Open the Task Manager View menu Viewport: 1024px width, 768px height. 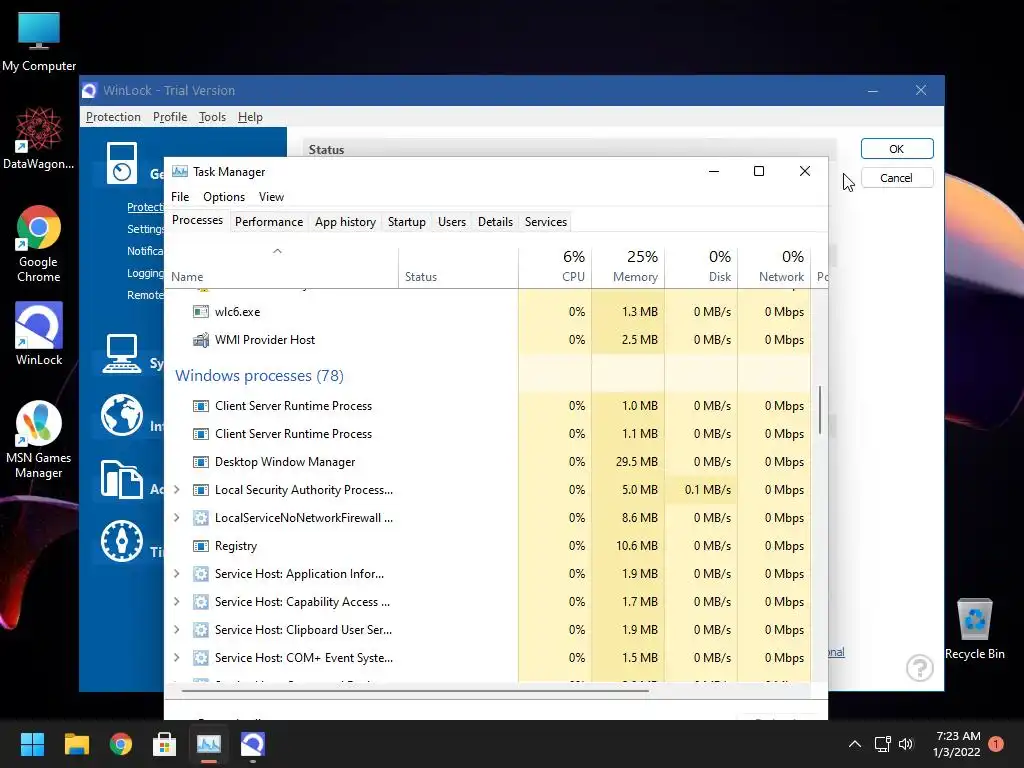coord(271,197)
